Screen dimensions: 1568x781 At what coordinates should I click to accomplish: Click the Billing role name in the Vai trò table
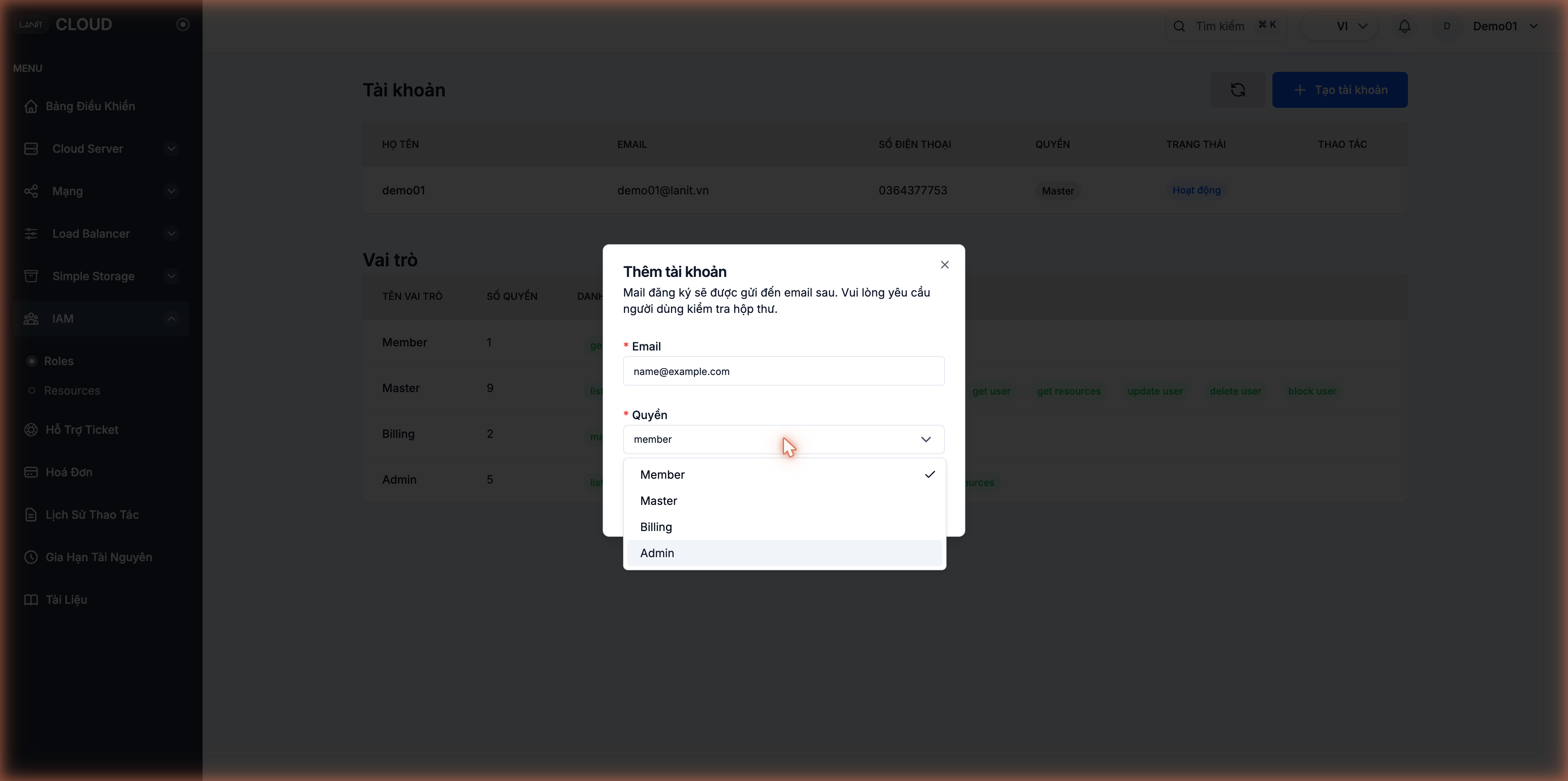pos(398,434)
